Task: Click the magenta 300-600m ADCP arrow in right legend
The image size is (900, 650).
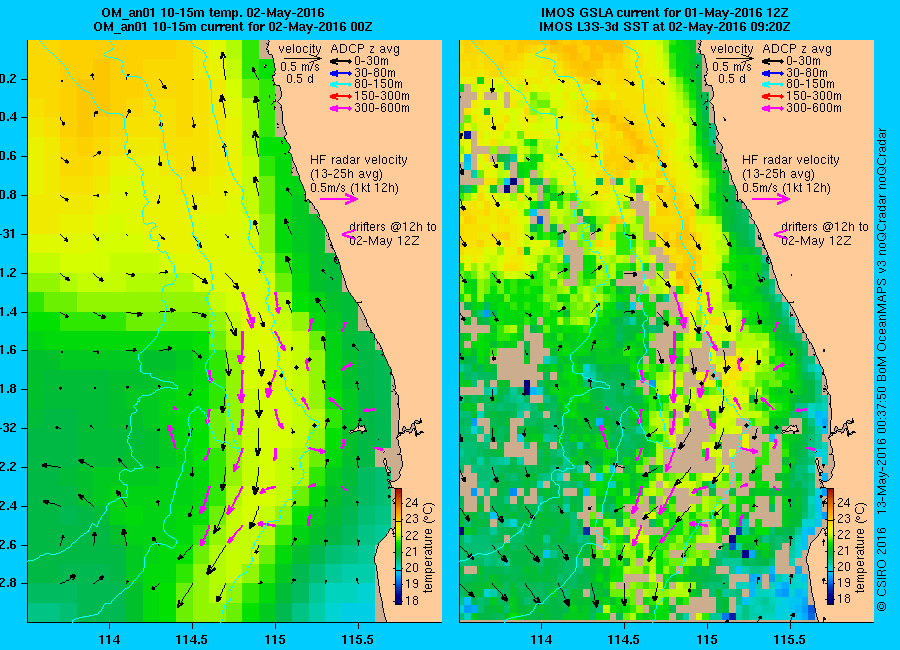Action: tap(773, 108)
